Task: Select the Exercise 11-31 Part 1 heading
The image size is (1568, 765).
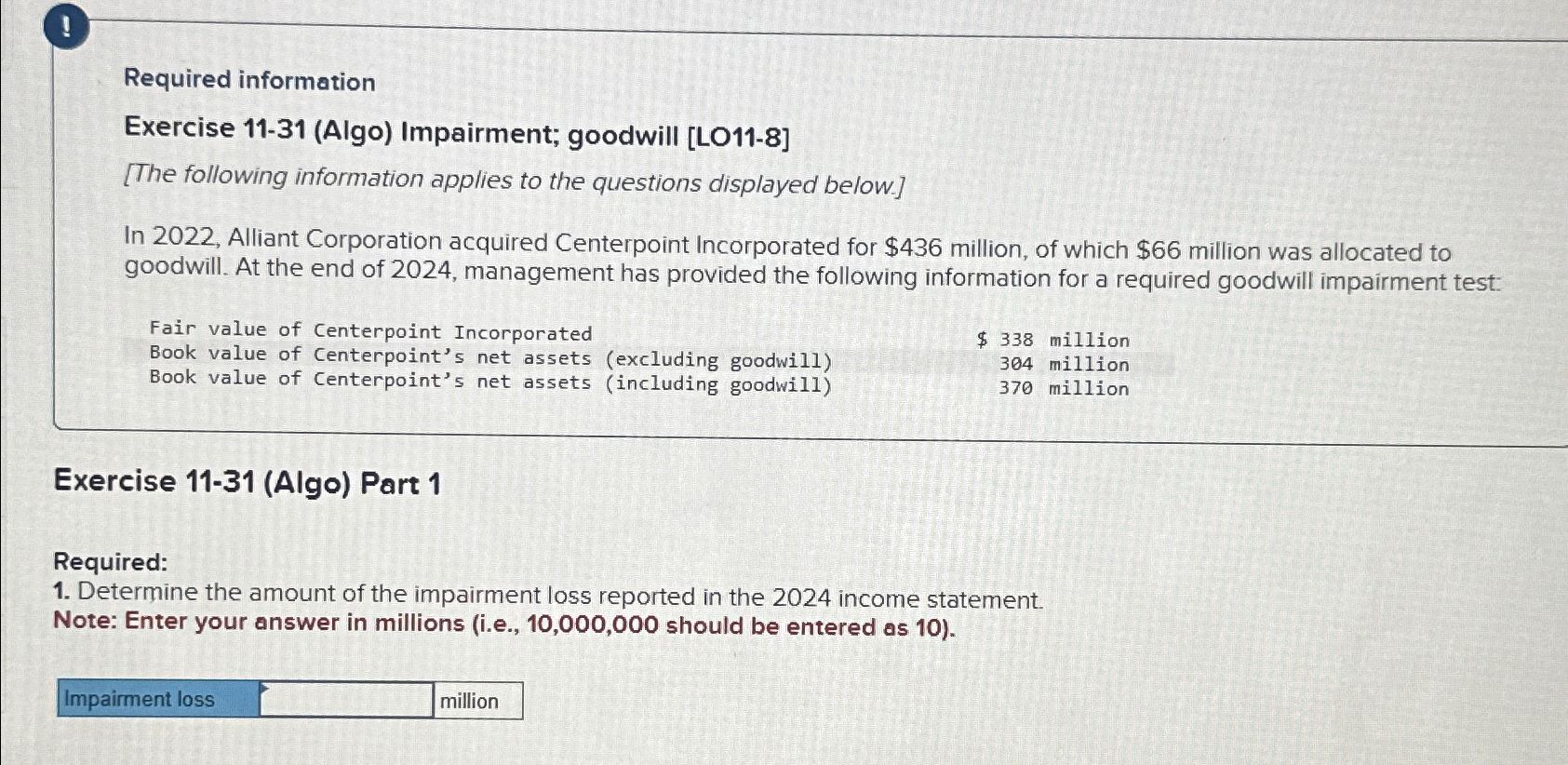Action: (247, 483)
